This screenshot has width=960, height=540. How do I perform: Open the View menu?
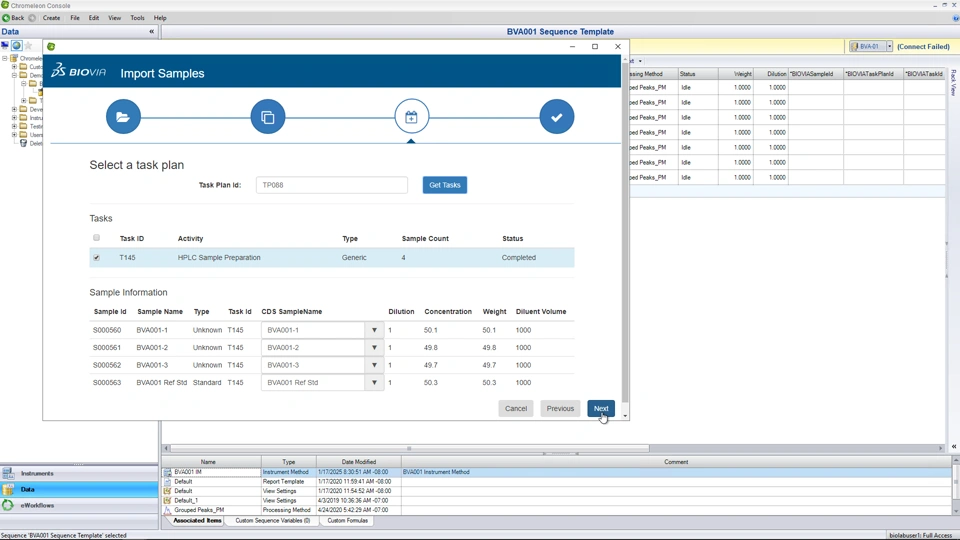point(114,18)
